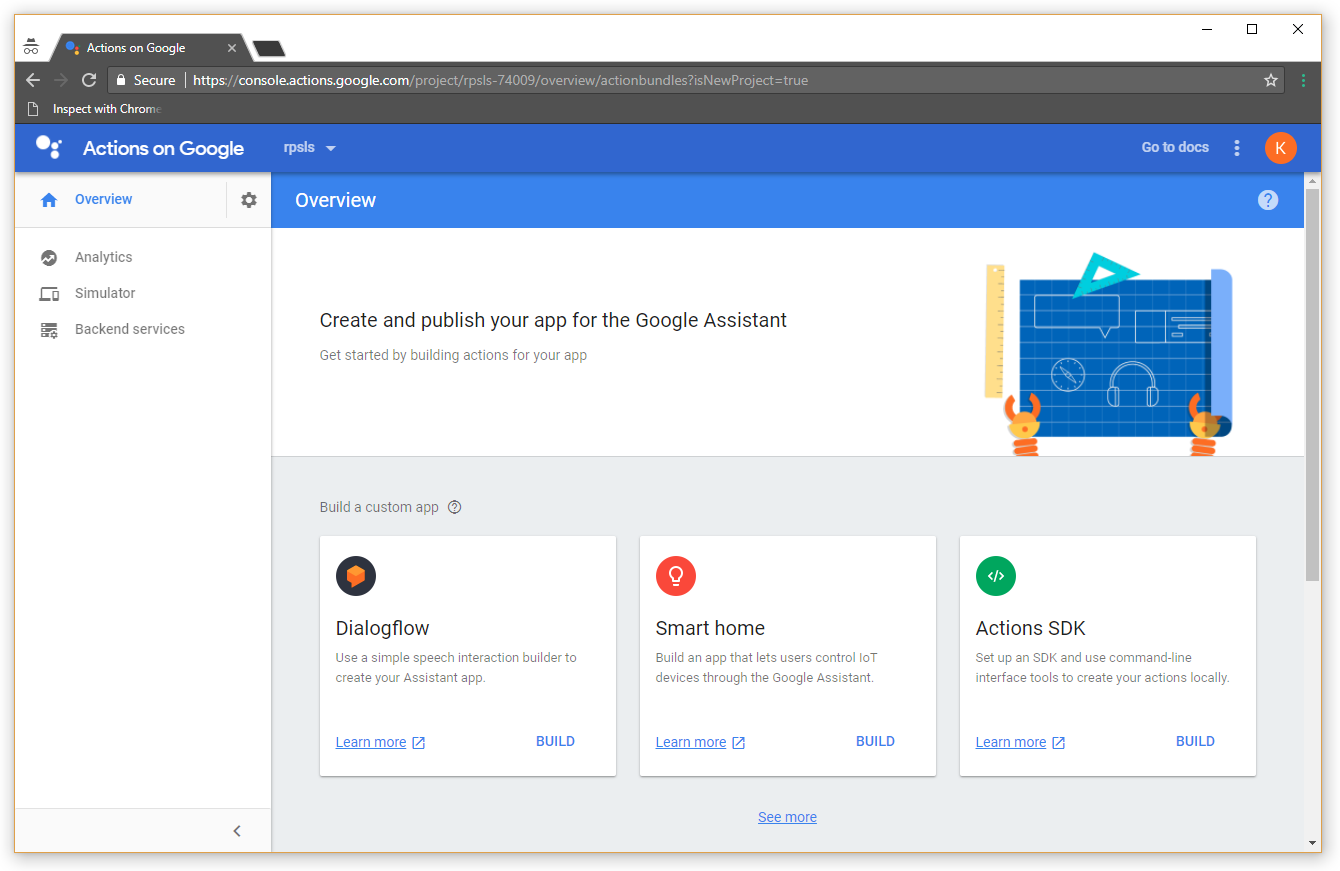Click the settings gear icon in sidebar
1340x871 pixels.
click(249, 200)
